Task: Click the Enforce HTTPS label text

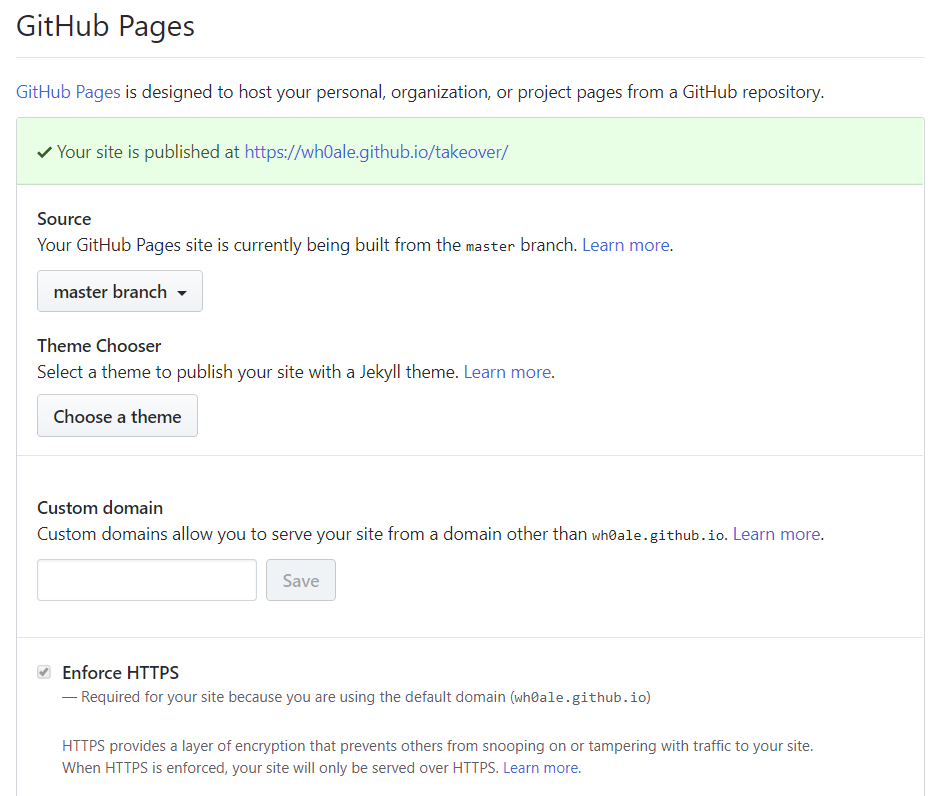Action: 121,673
